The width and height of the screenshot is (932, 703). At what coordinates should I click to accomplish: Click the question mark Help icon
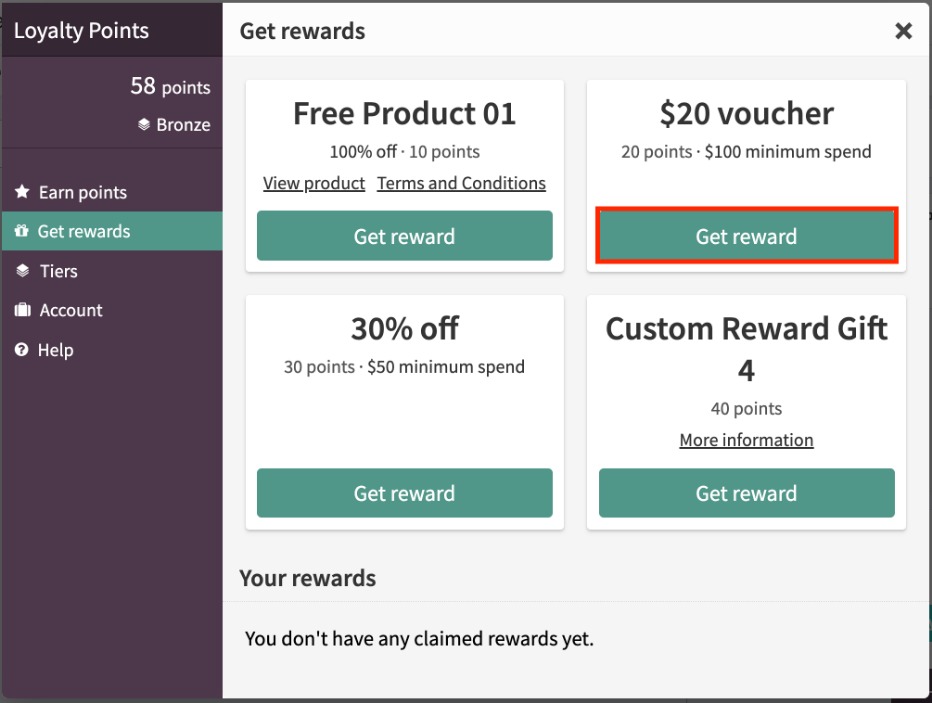[21, 349]
